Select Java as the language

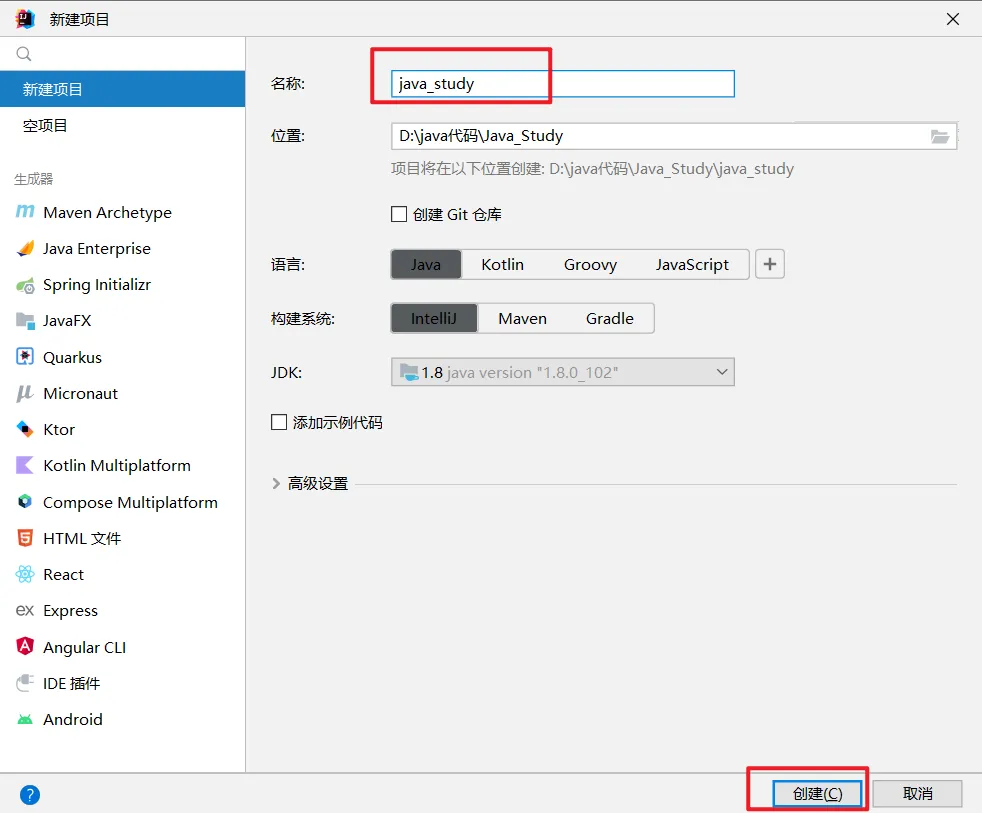pos(426,264)
